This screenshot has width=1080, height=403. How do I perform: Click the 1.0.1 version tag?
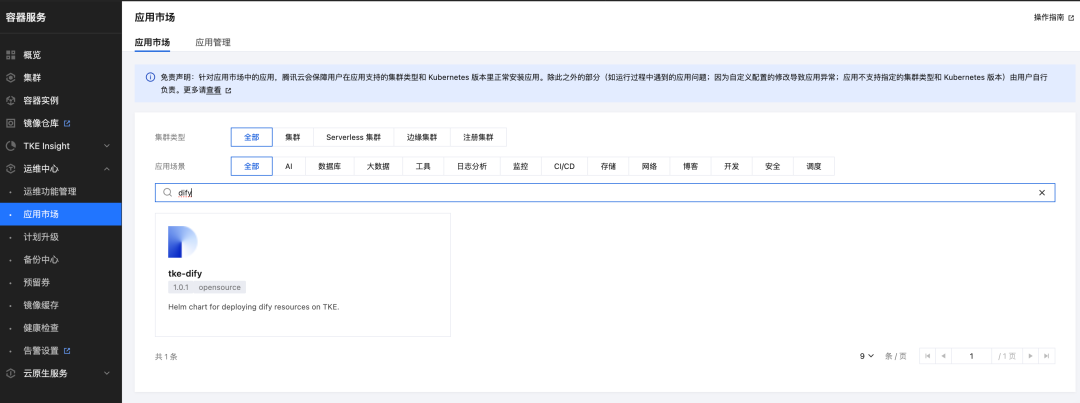click(x=180, y=287)
